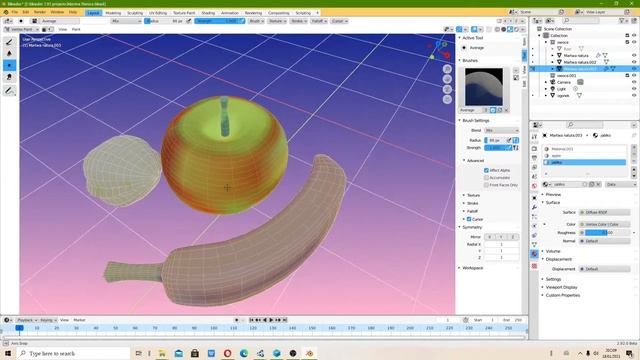
Task: Expand the Stroke panel
Action: pyautogui.click(x=472, y=203)
